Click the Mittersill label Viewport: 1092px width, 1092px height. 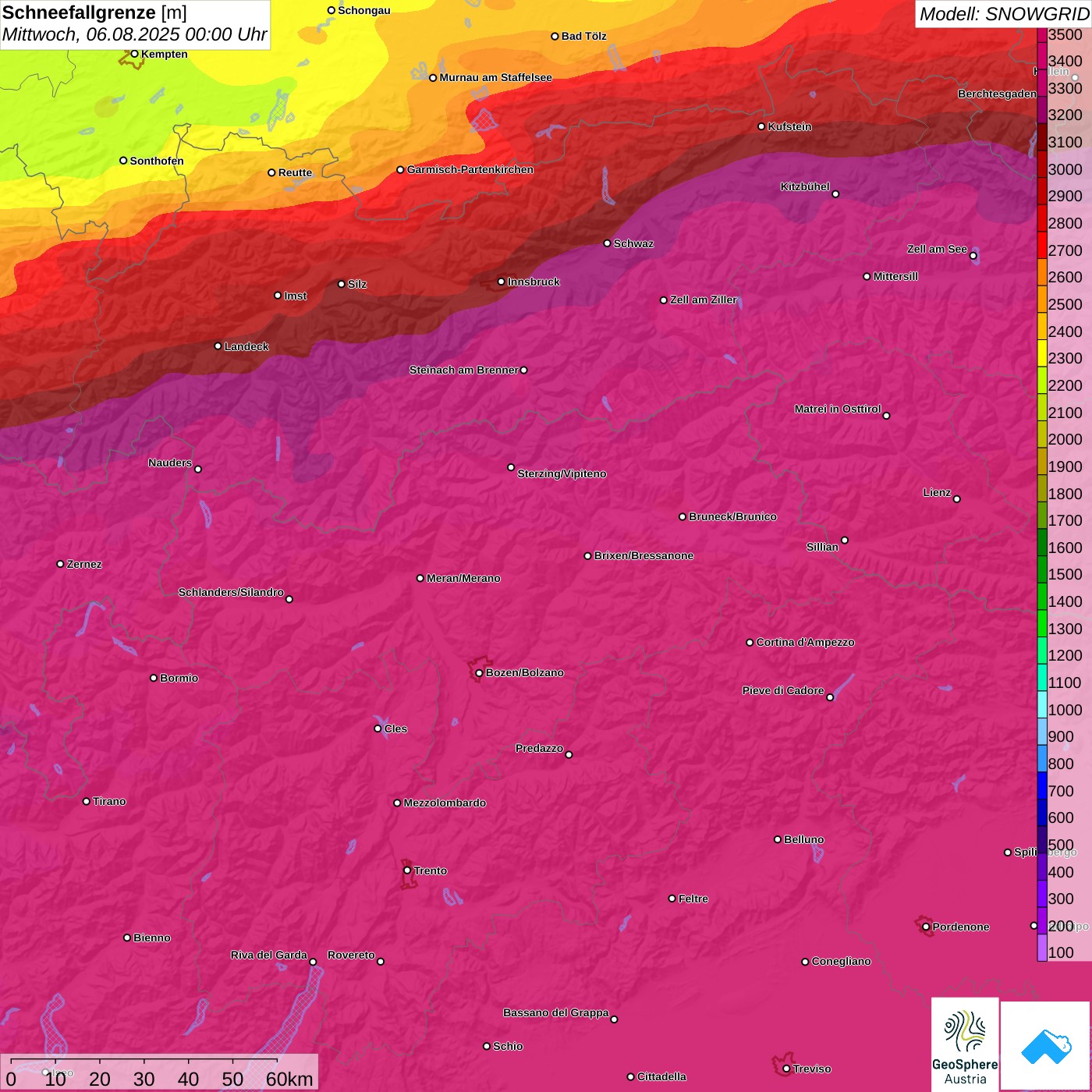pyautogui.click(x=895, y=276)
